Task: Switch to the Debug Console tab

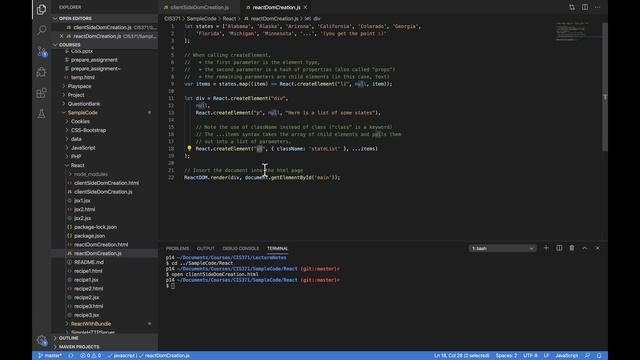Action: [x=240, y=248]
